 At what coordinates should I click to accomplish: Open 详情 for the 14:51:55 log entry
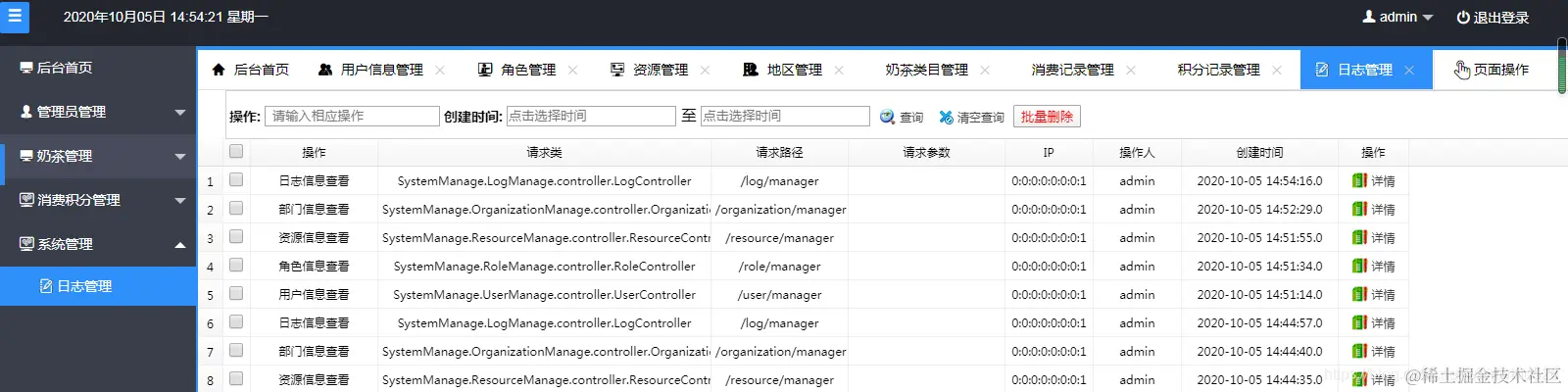click(1374, 238)
